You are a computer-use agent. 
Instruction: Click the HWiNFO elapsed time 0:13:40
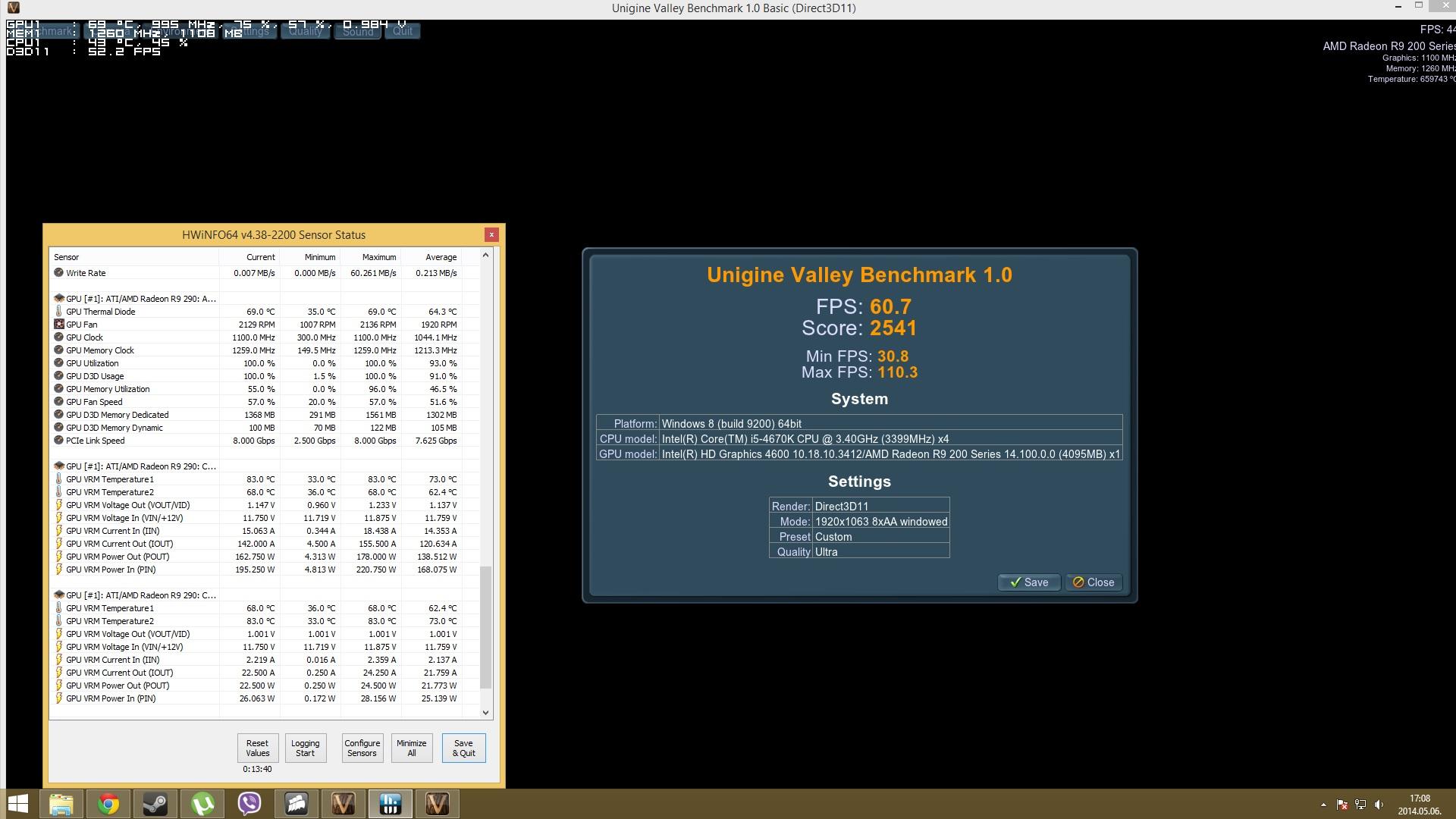click(257, 769)
